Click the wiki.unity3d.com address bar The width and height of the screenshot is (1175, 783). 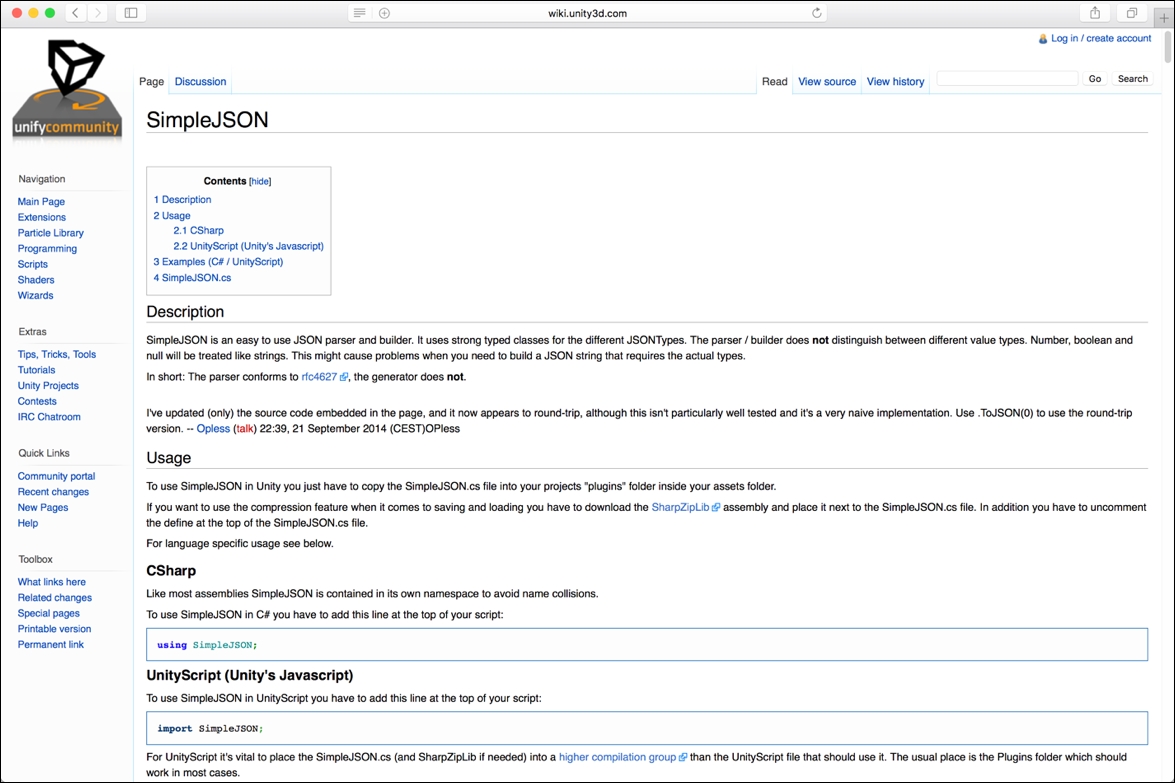coord(588,13)
